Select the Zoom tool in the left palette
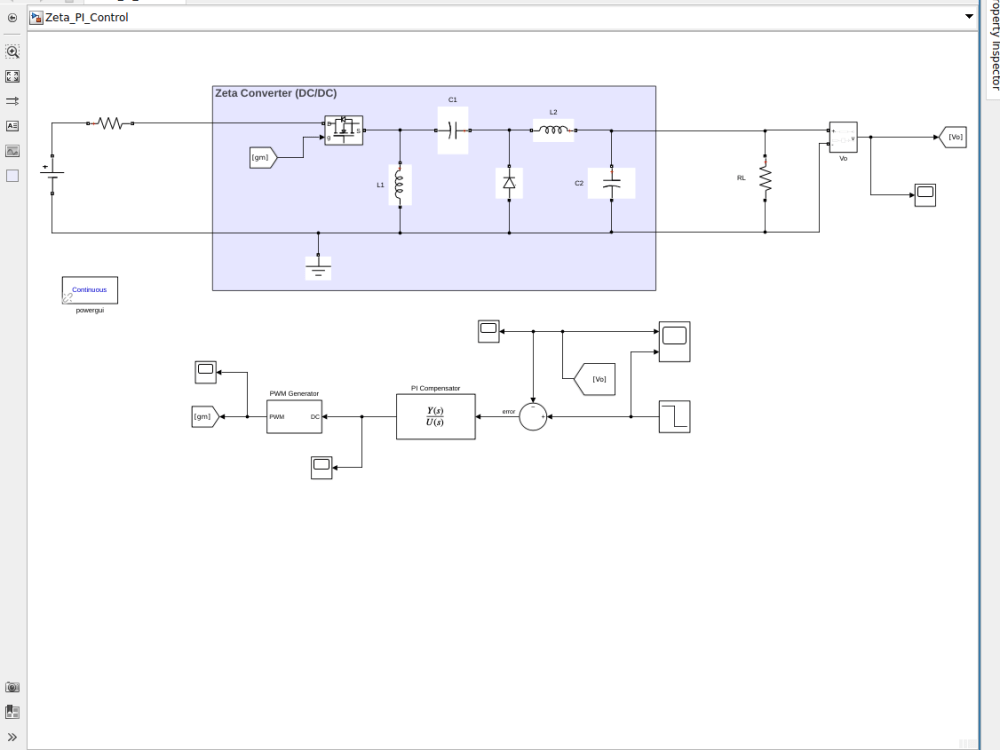Screen dimensions: 1000x750 click(x=12, y=51)
